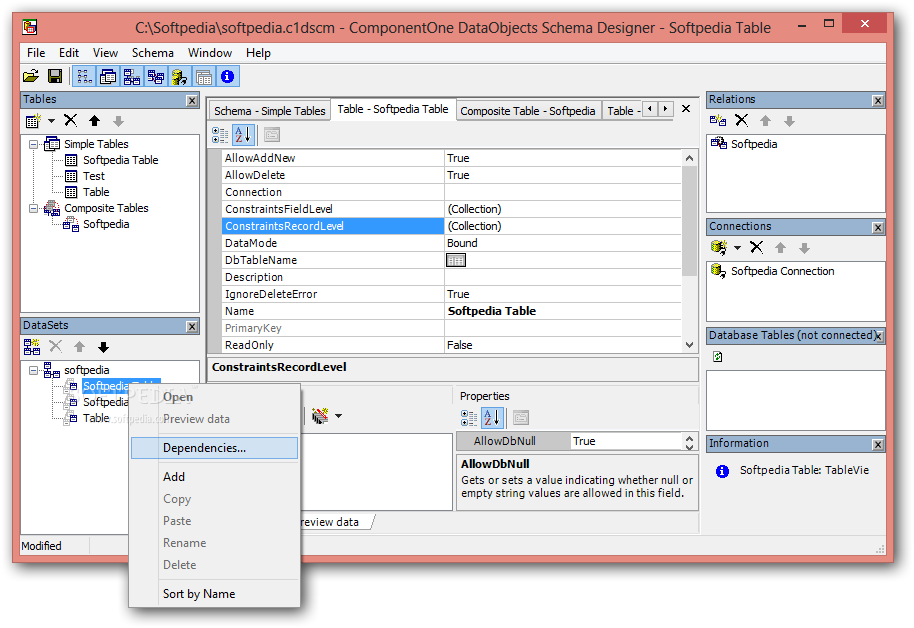
Task: Select Test table in Tables tree
Action: [x=93, y=176]
